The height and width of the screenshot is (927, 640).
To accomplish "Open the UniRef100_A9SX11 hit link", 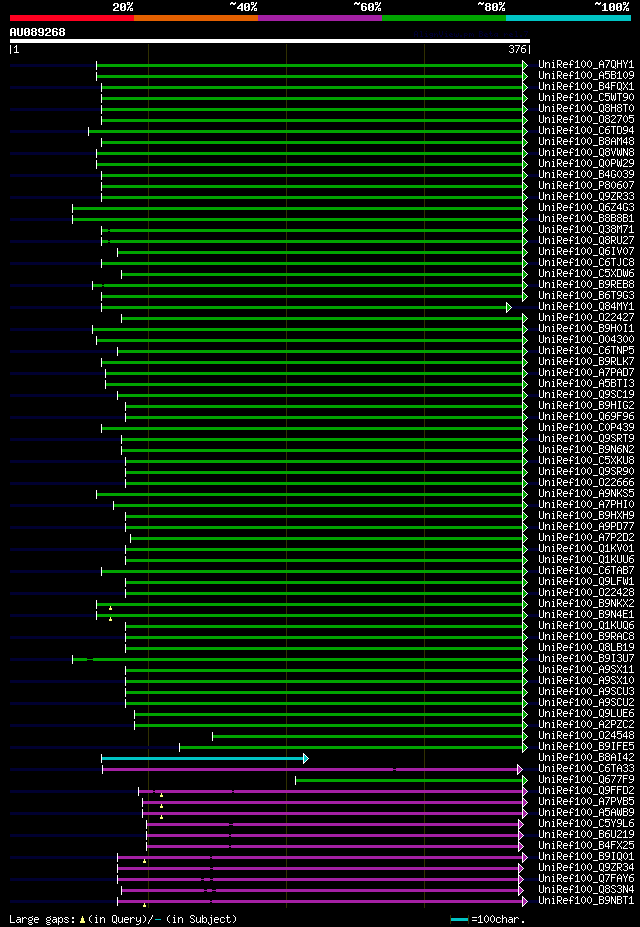I will 586,670.
